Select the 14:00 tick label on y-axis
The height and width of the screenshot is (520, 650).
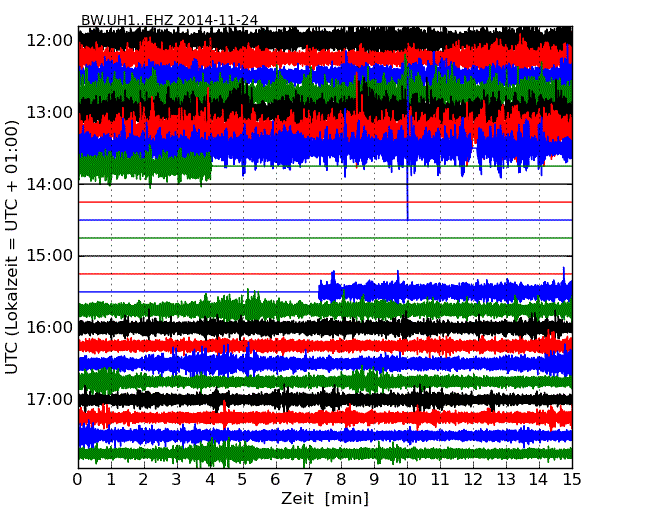click(x=48, y=184)
